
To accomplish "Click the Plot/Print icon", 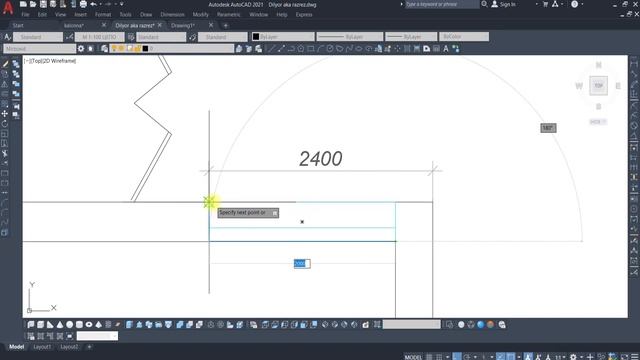I will pos(83,4).
